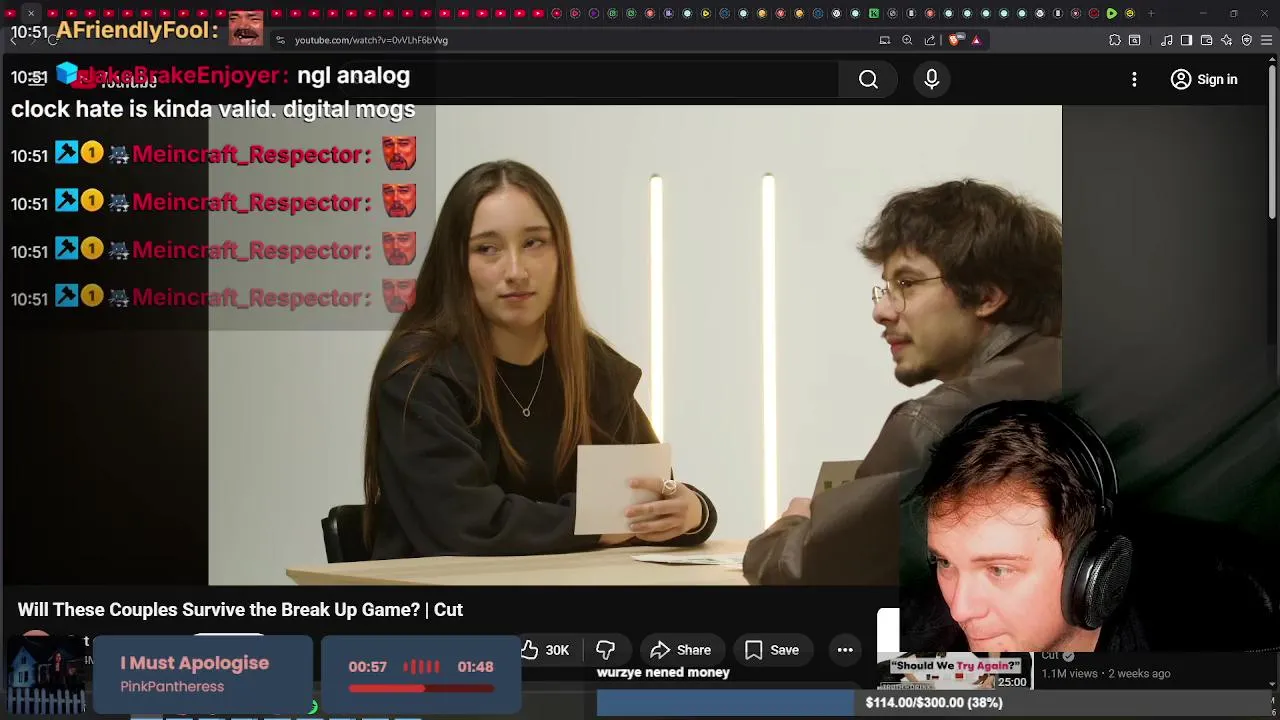Click the browser share page icon

930,40
